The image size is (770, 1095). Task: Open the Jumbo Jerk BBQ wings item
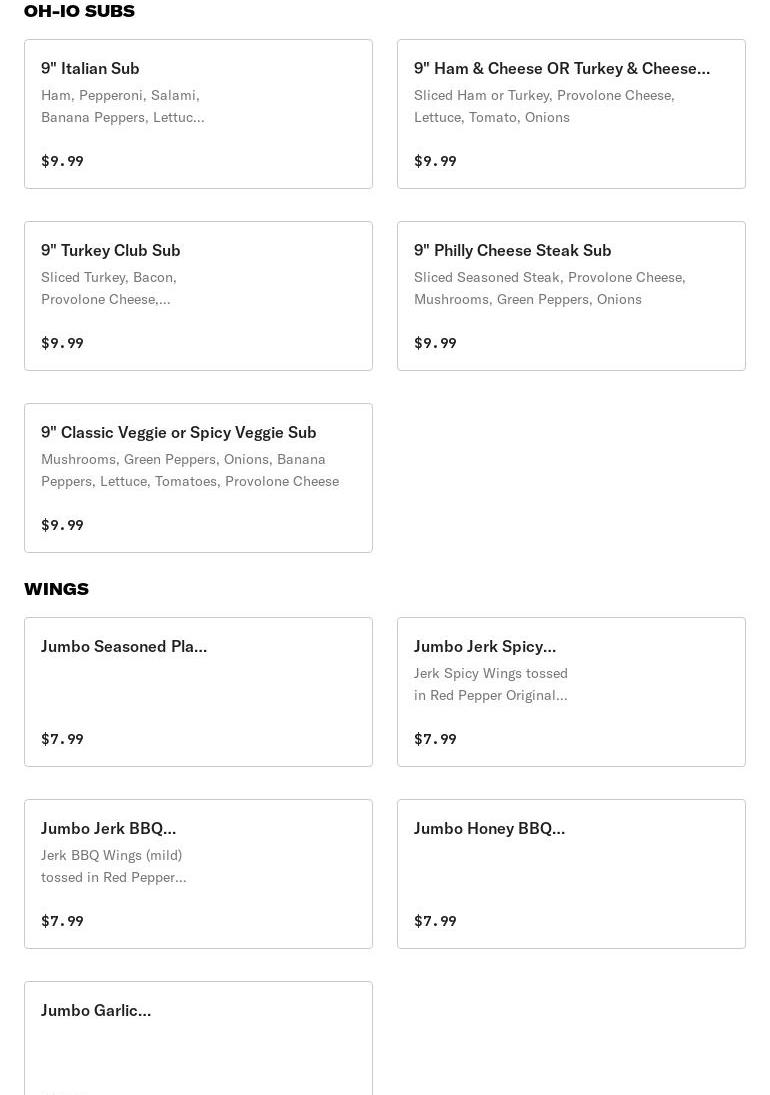pos(198,873)
